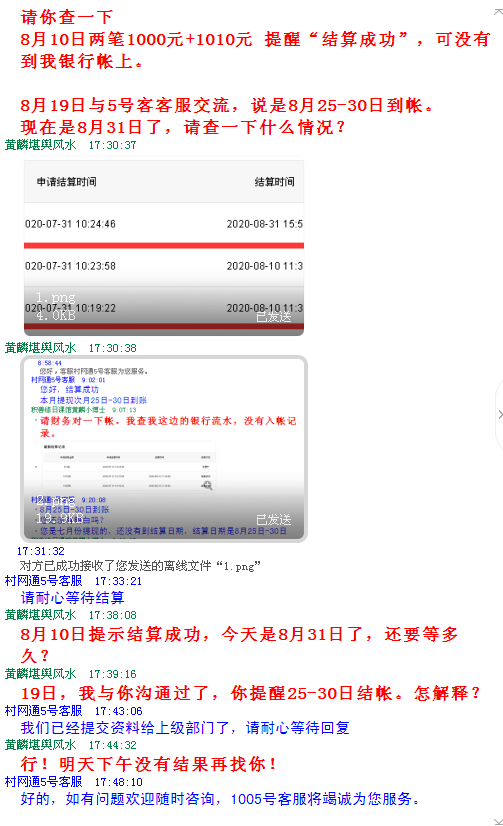Click message about submitting to 上级部门
Screen dimensions: 503x826
(x=185, y=728)
